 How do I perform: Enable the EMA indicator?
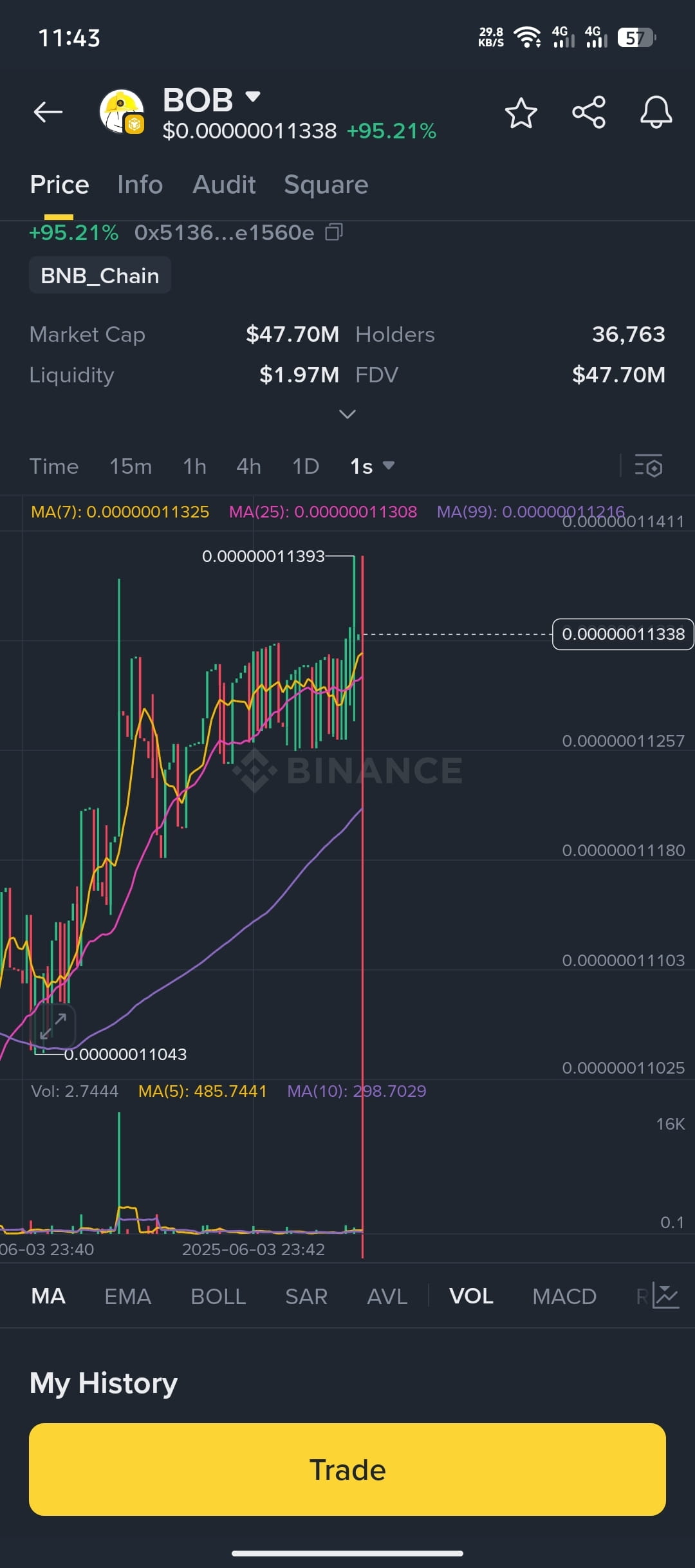(x=128, y=1296)
